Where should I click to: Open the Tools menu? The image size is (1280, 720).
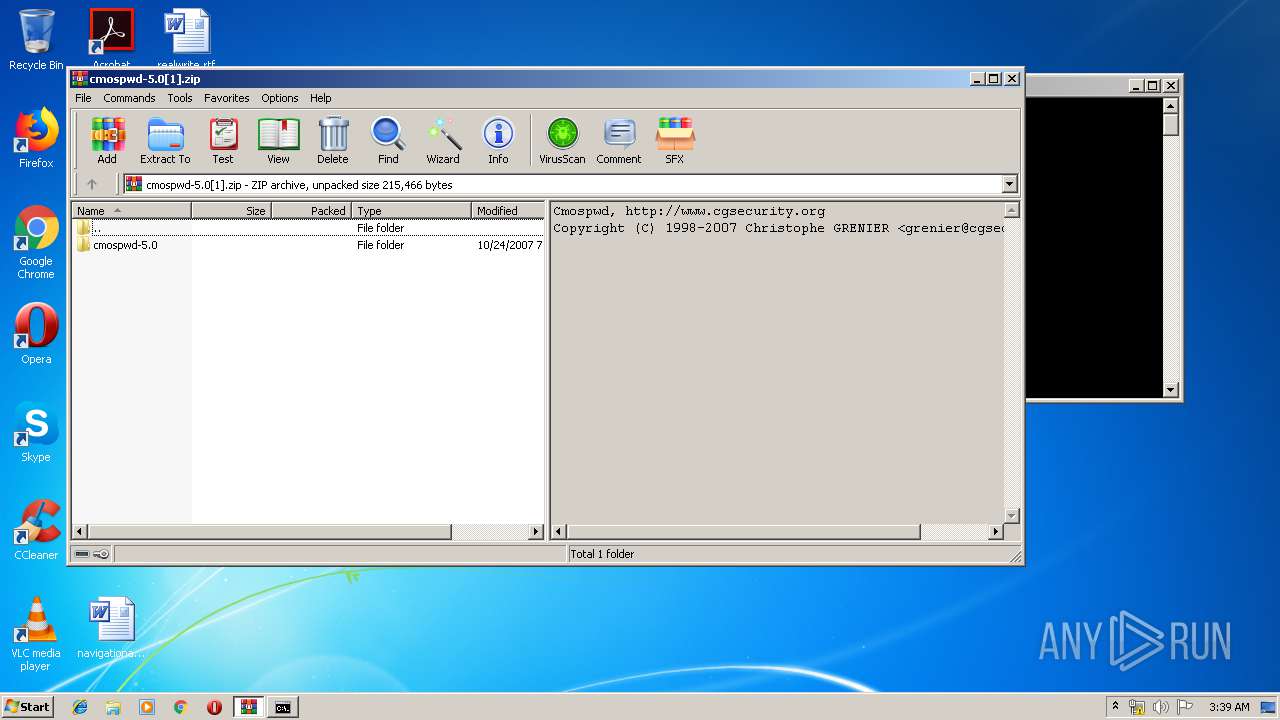point(180,98)
